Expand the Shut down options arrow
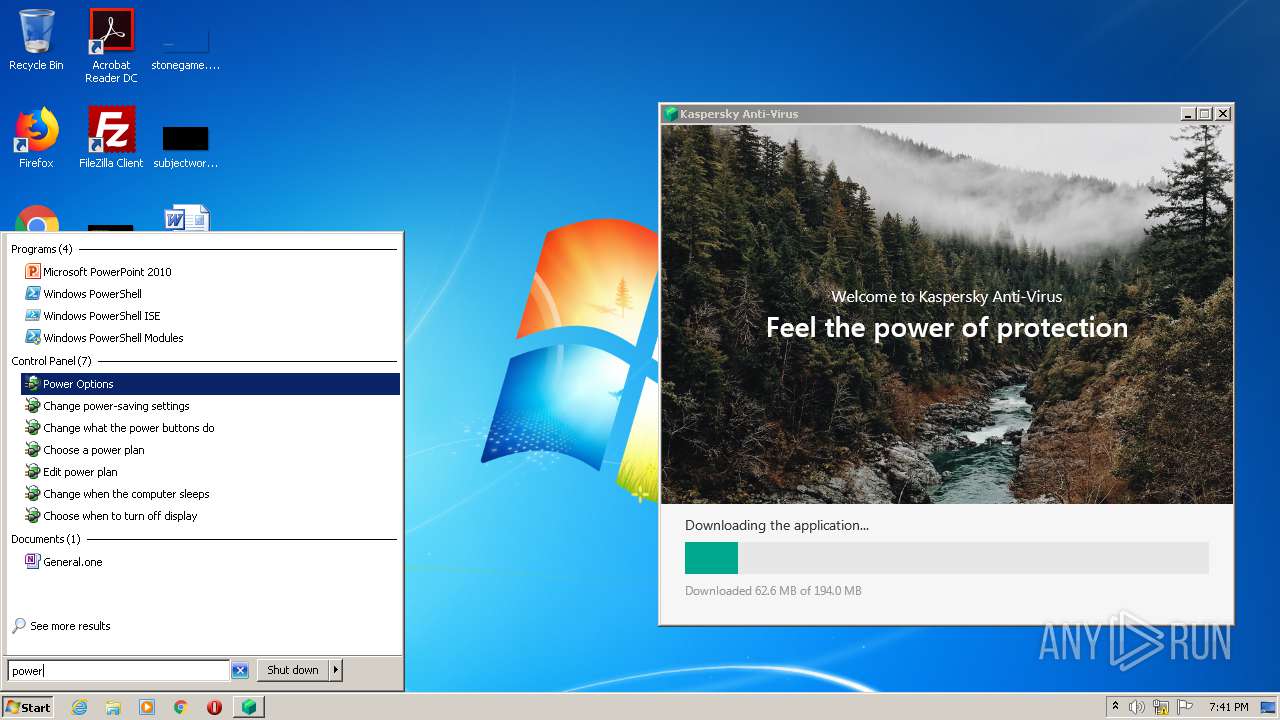 click(336, 670)
